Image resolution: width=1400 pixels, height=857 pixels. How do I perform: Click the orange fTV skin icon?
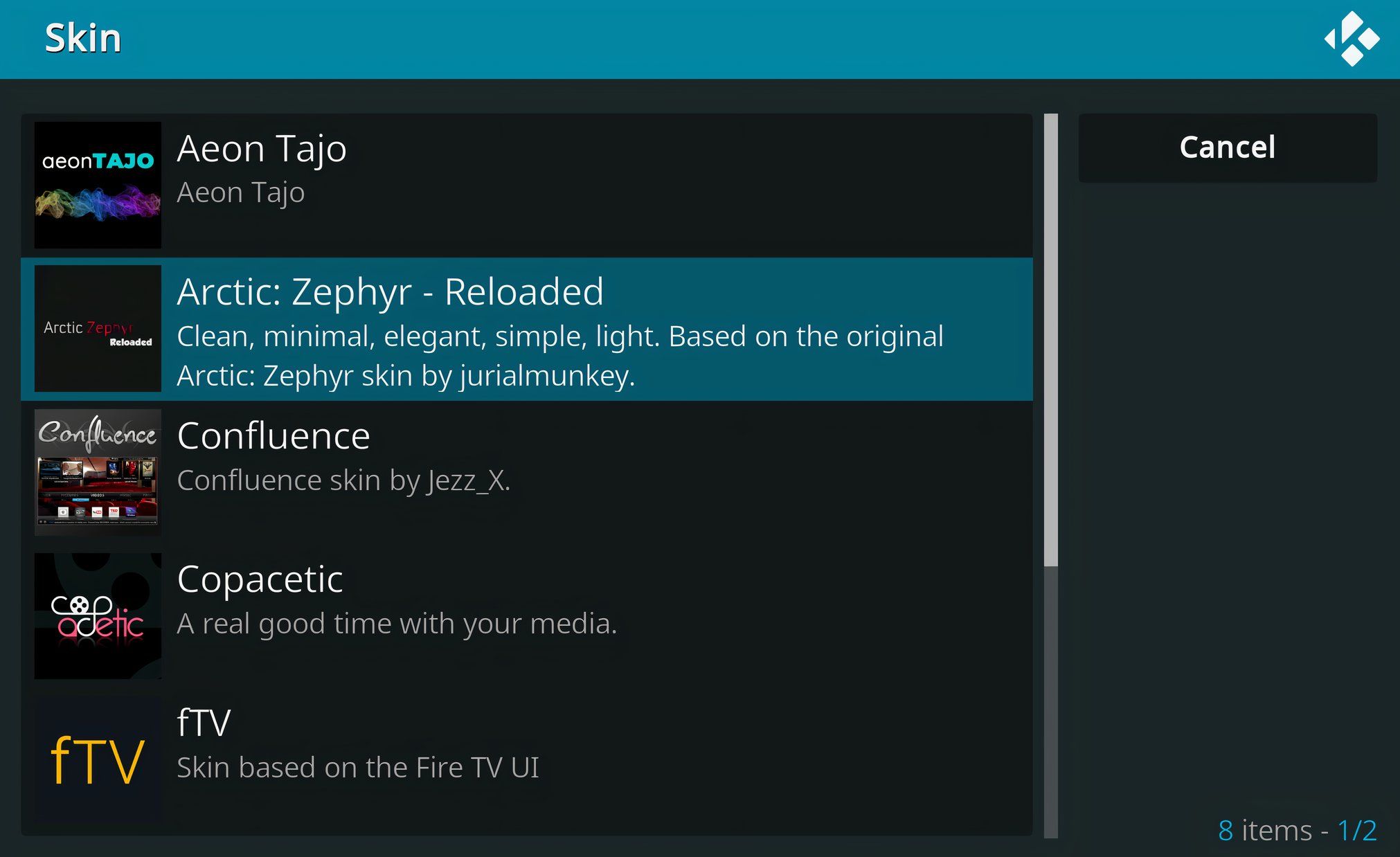[98, 759]
